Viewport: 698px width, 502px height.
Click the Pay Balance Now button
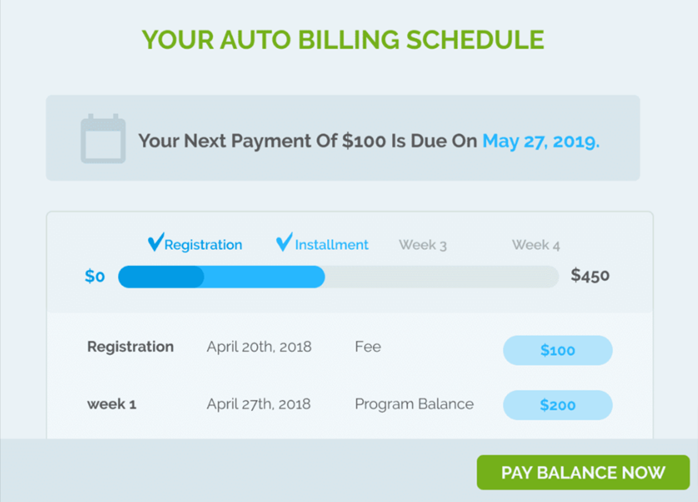[583, 472]
